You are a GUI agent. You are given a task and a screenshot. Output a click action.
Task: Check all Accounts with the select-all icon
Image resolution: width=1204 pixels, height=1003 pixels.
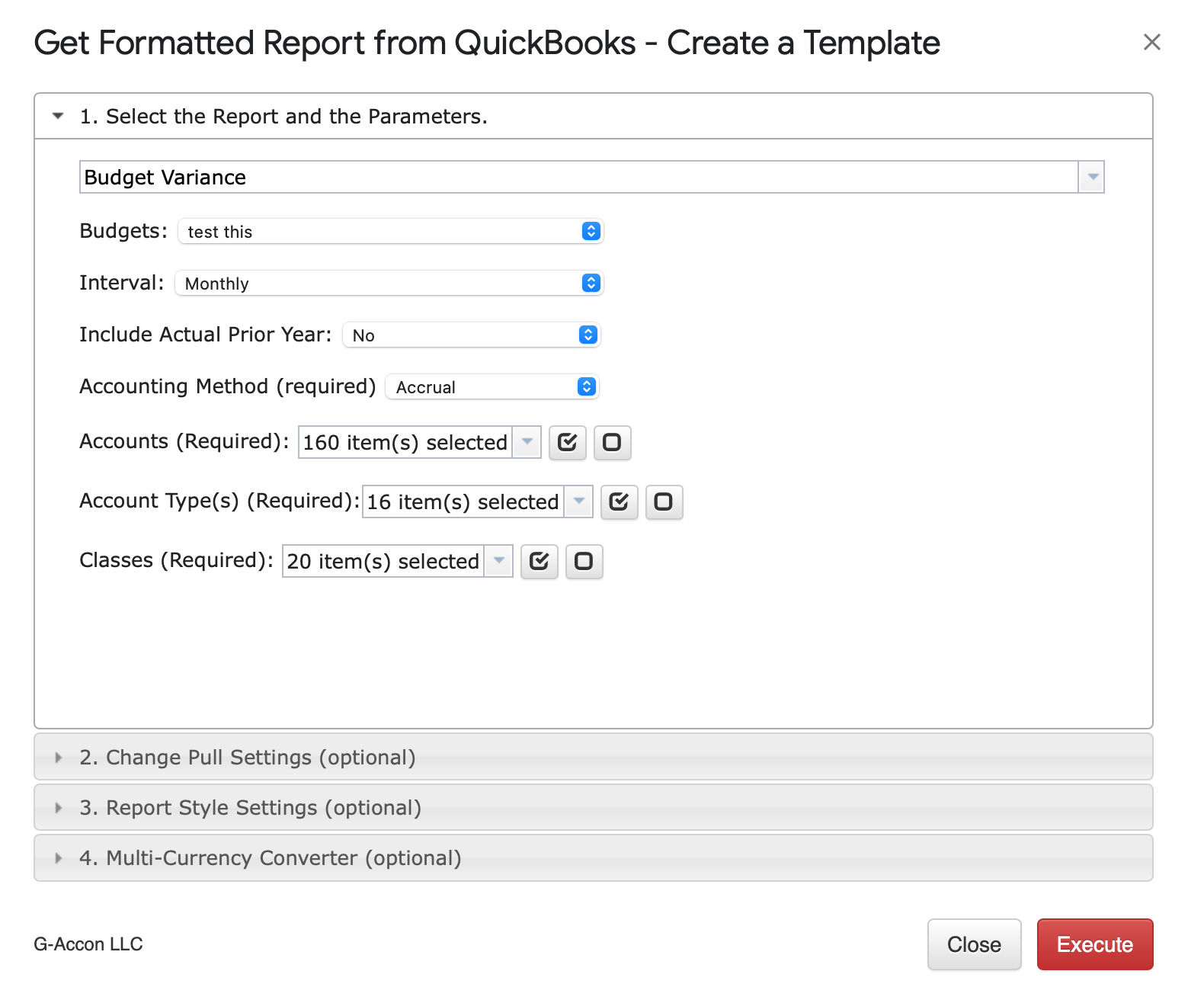(568, 442)
